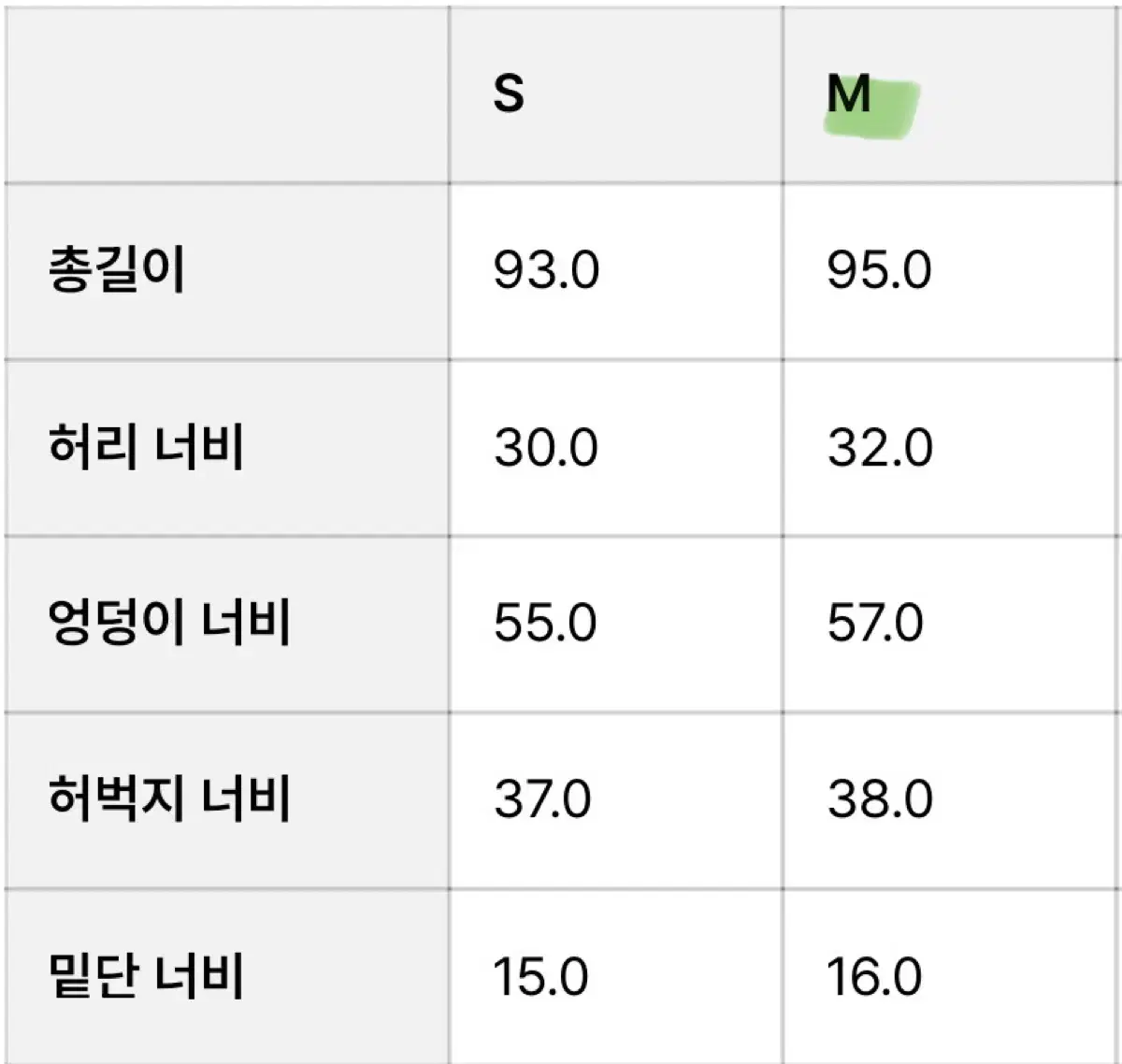Select the highlighted M size header
This screenshot has height=1064, width=1122.
tap(951, 94)
